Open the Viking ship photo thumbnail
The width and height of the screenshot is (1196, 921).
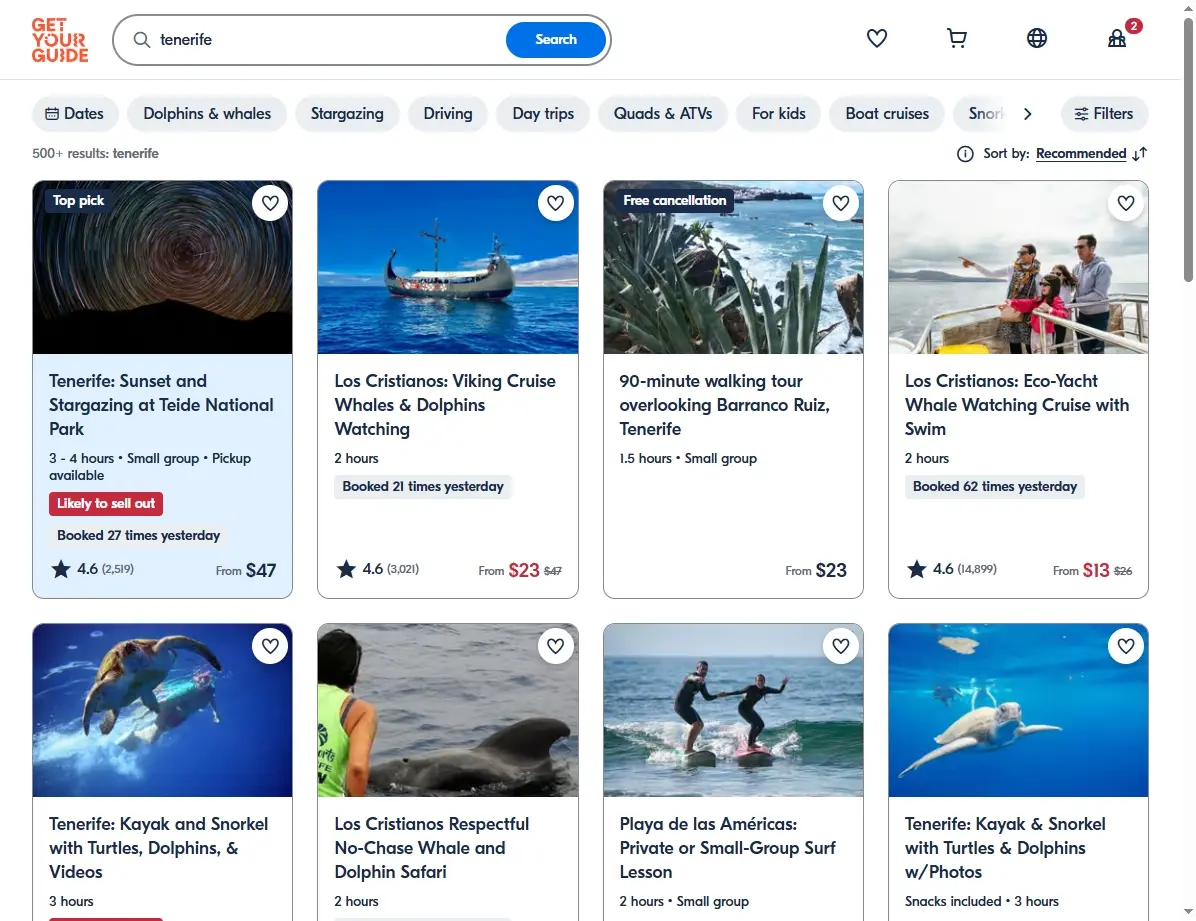(x=448, y=267)
